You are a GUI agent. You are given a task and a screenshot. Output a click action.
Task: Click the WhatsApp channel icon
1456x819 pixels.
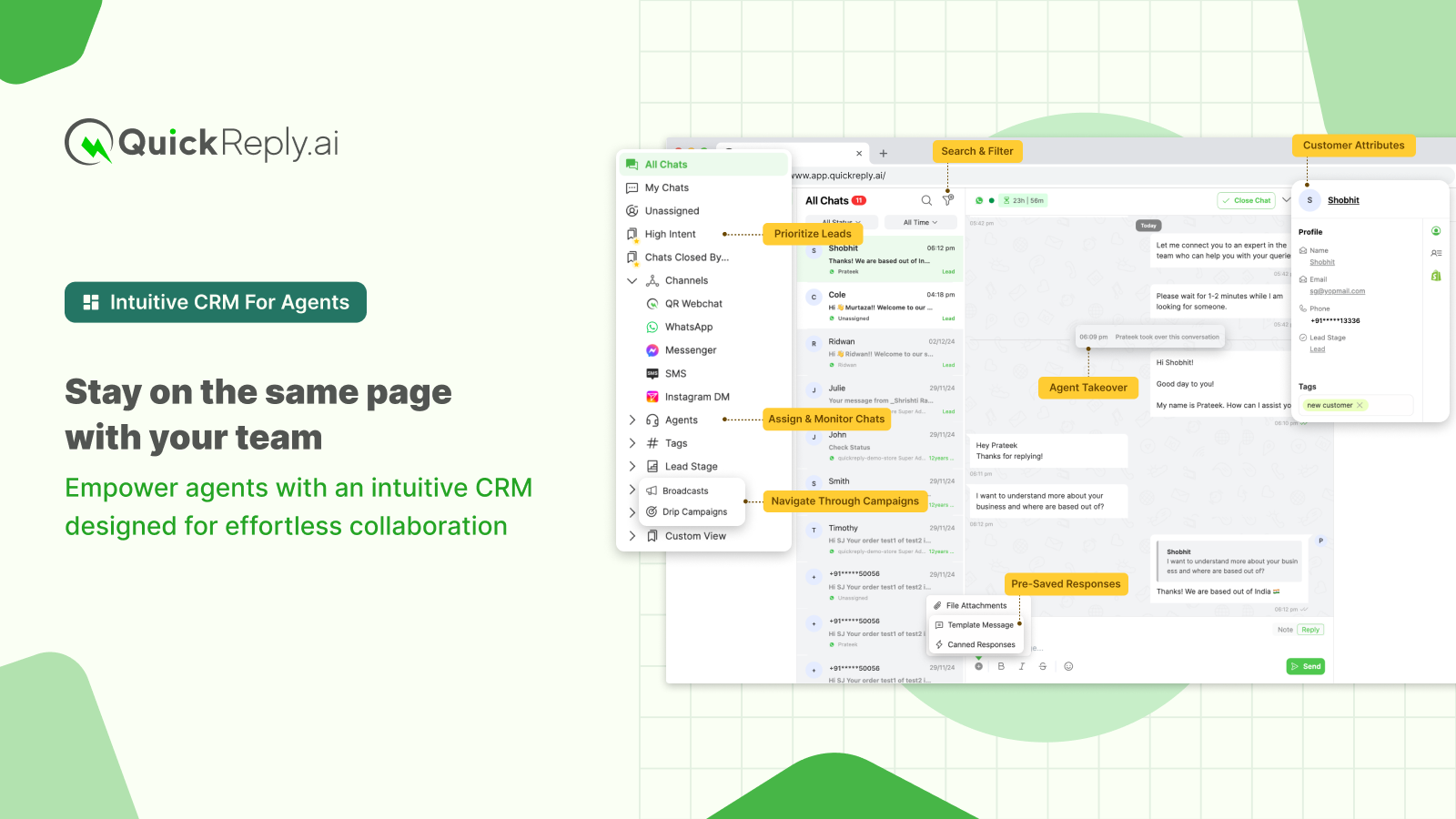[x=652, y=327]
